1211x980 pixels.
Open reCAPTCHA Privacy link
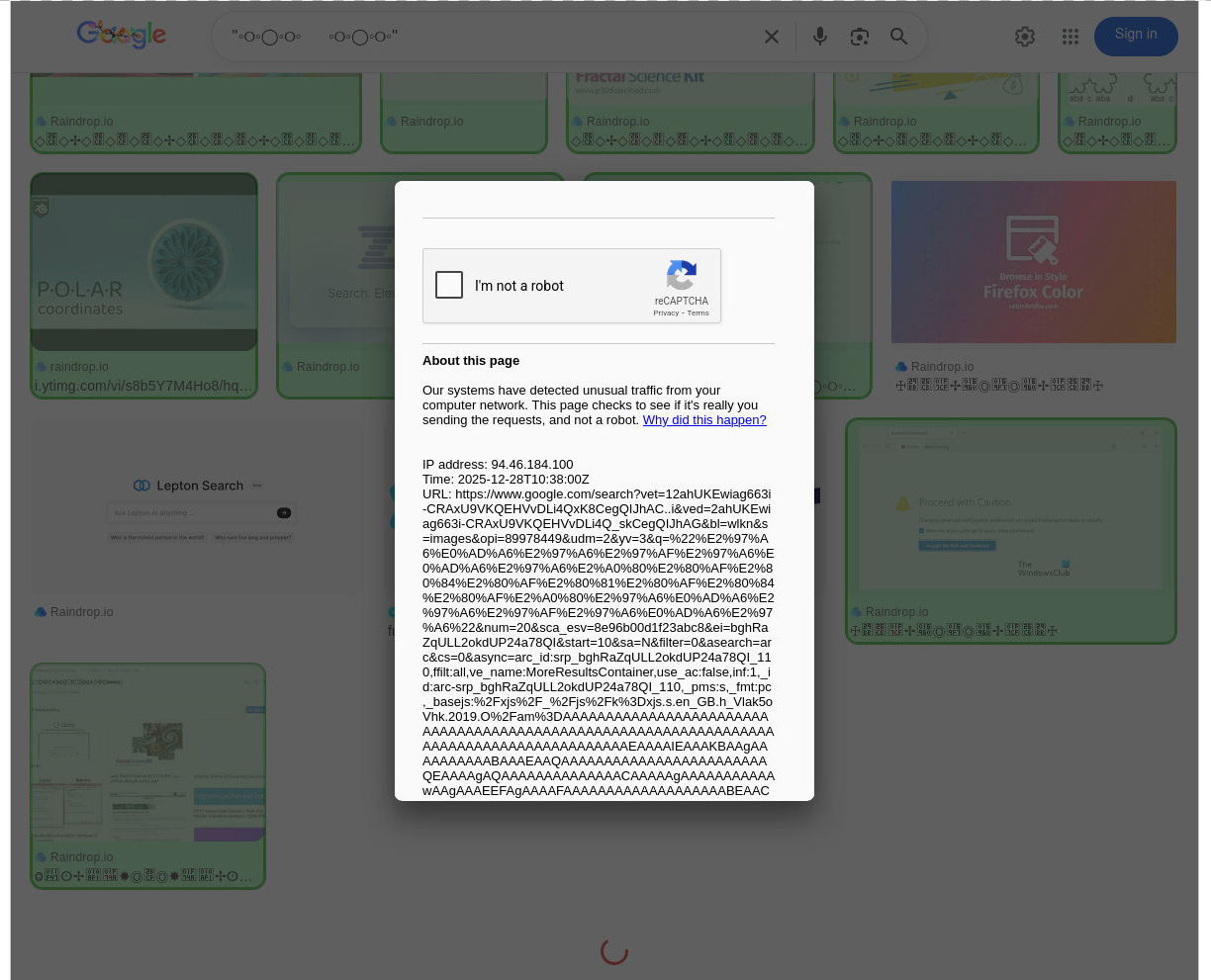click(665, 313)
